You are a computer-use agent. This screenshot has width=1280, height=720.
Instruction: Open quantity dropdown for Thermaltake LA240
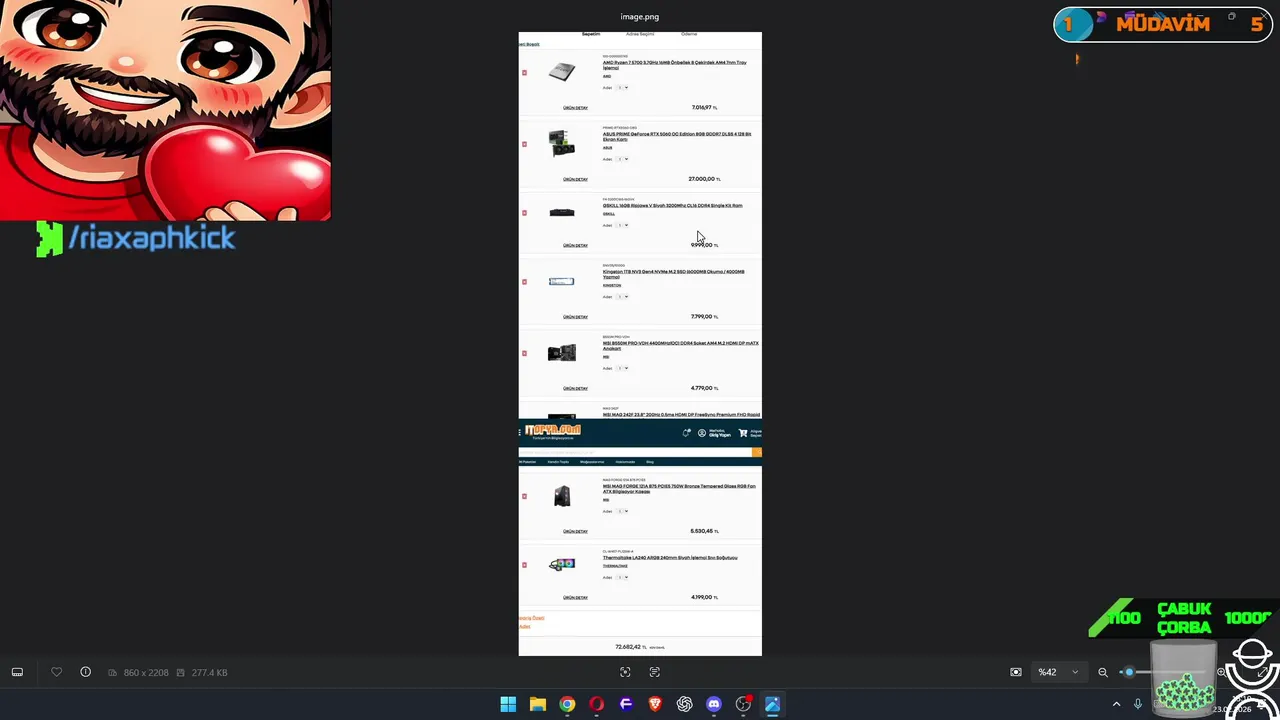click(622, 577)
